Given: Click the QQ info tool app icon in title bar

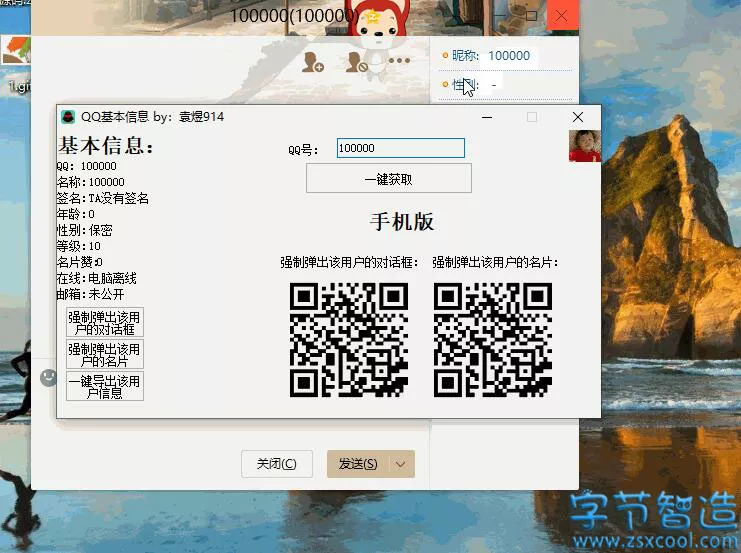Looking at the screenshot, I should coord(69,117).
